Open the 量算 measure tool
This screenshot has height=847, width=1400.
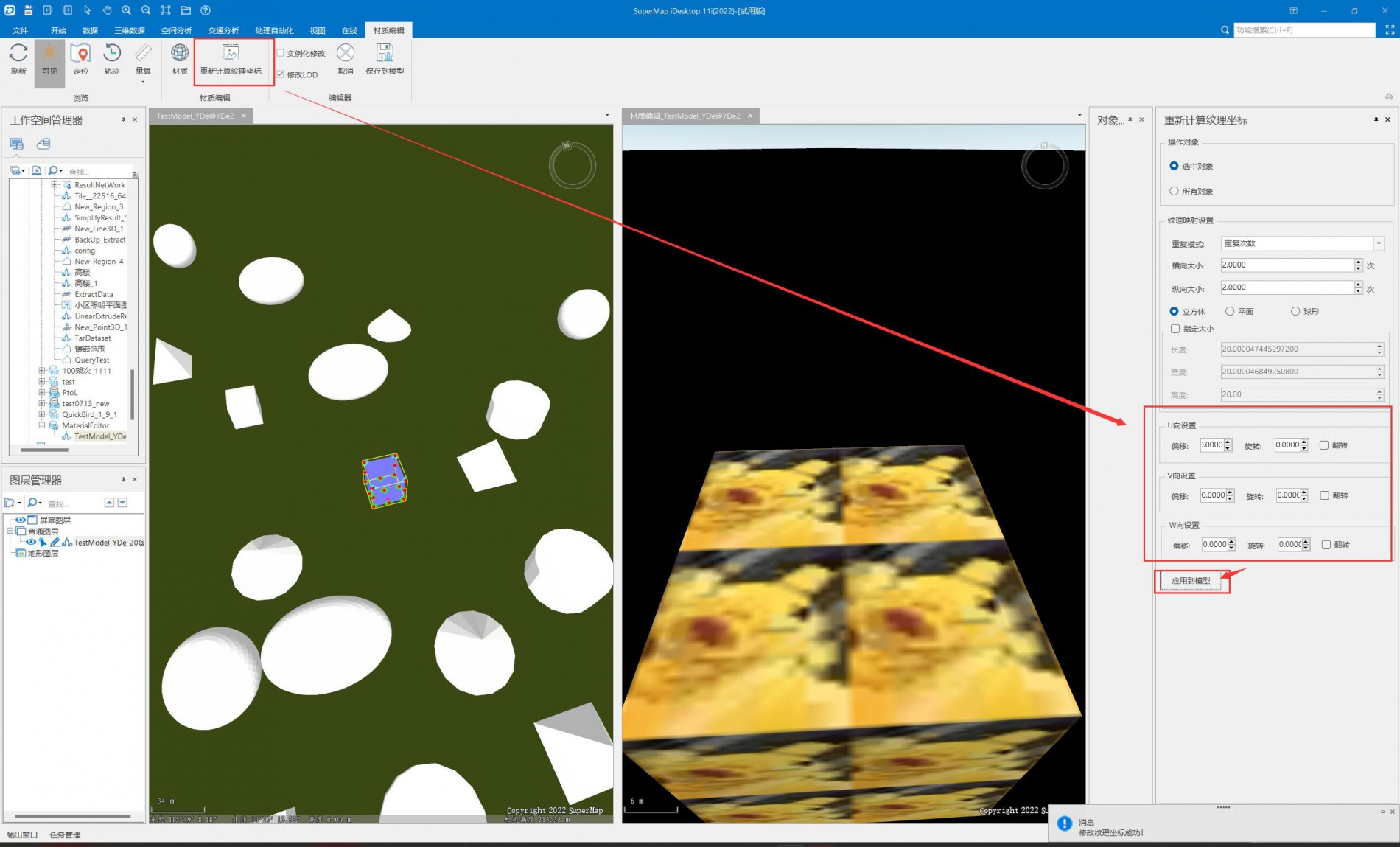[143, 54]
